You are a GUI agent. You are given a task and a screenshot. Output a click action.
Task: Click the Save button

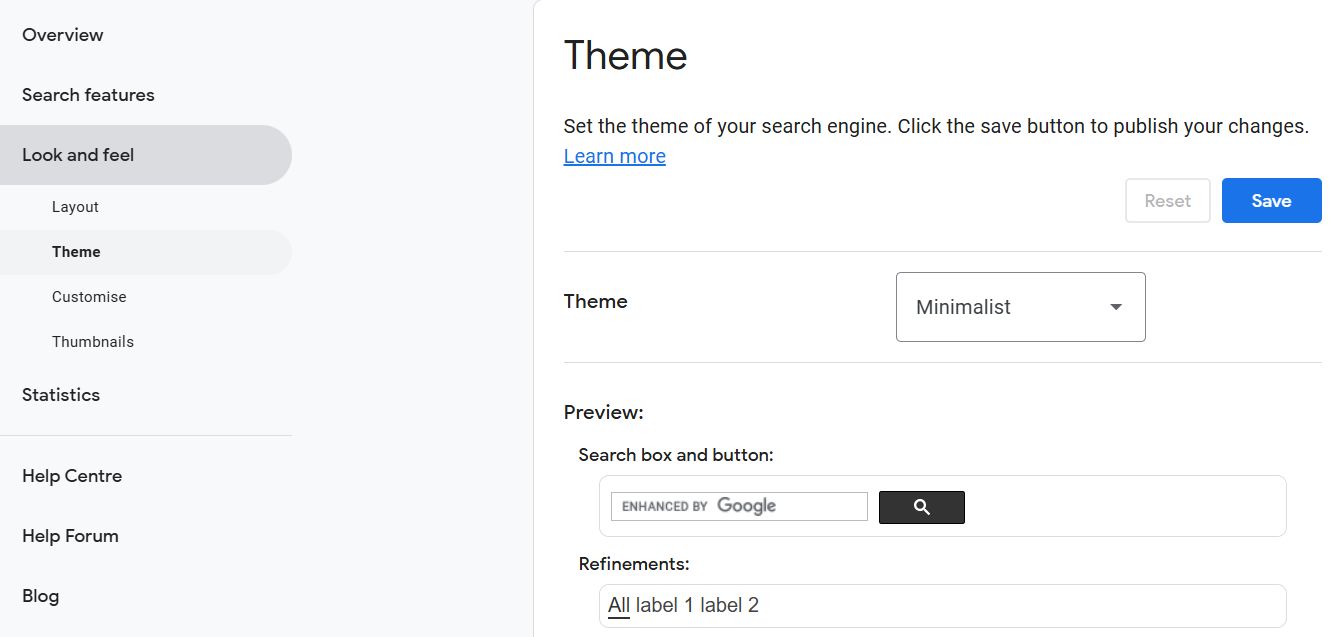click(1271, 201)
